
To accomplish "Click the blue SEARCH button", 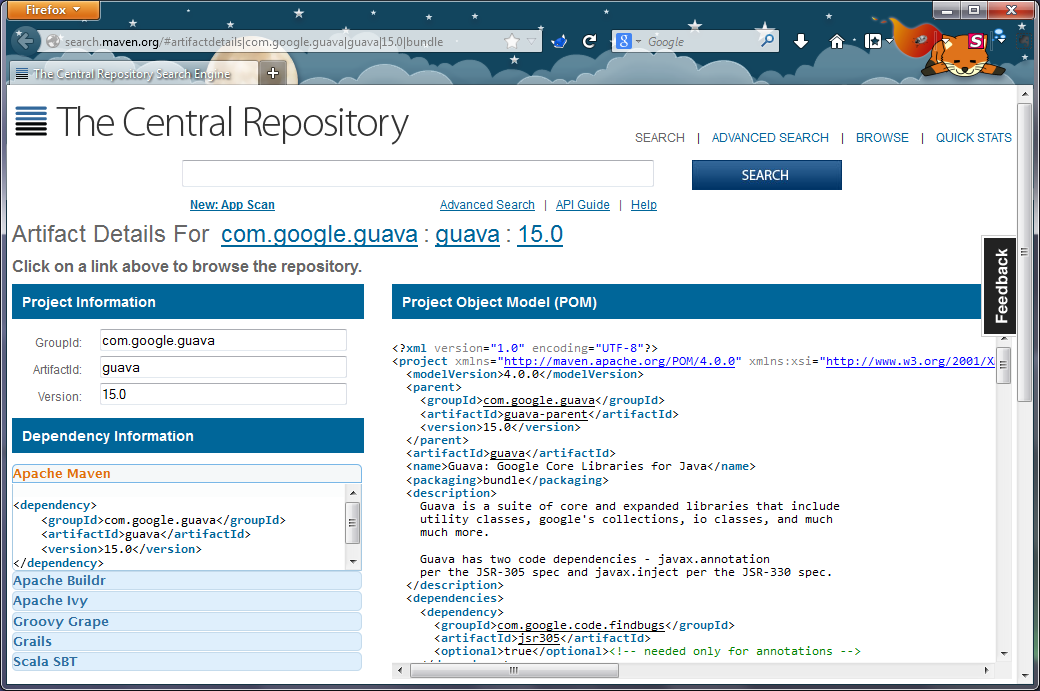I will (x=767, y=175).
